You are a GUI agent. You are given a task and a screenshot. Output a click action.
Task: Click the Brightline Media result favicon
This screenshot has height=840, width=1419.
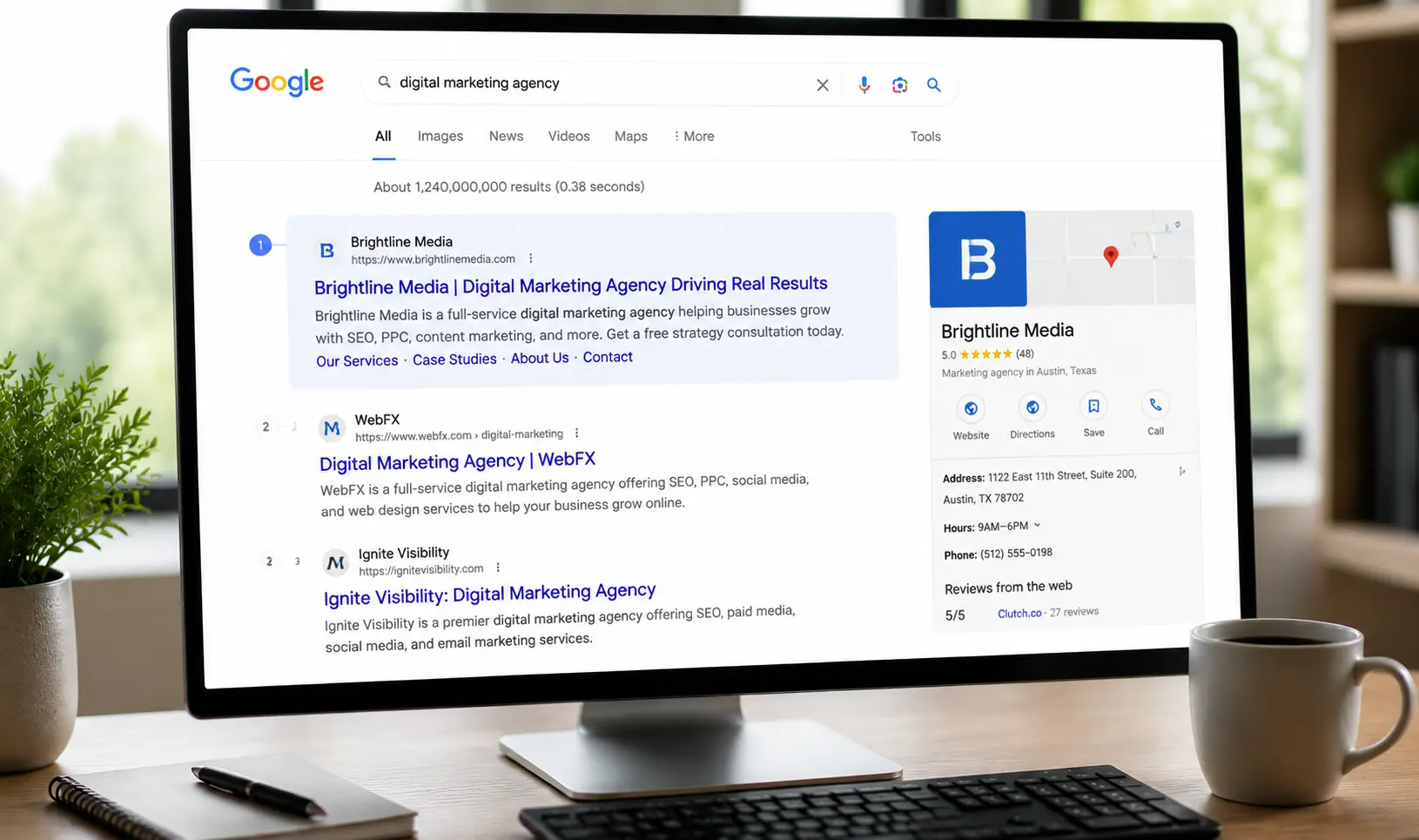coord(327,251)
